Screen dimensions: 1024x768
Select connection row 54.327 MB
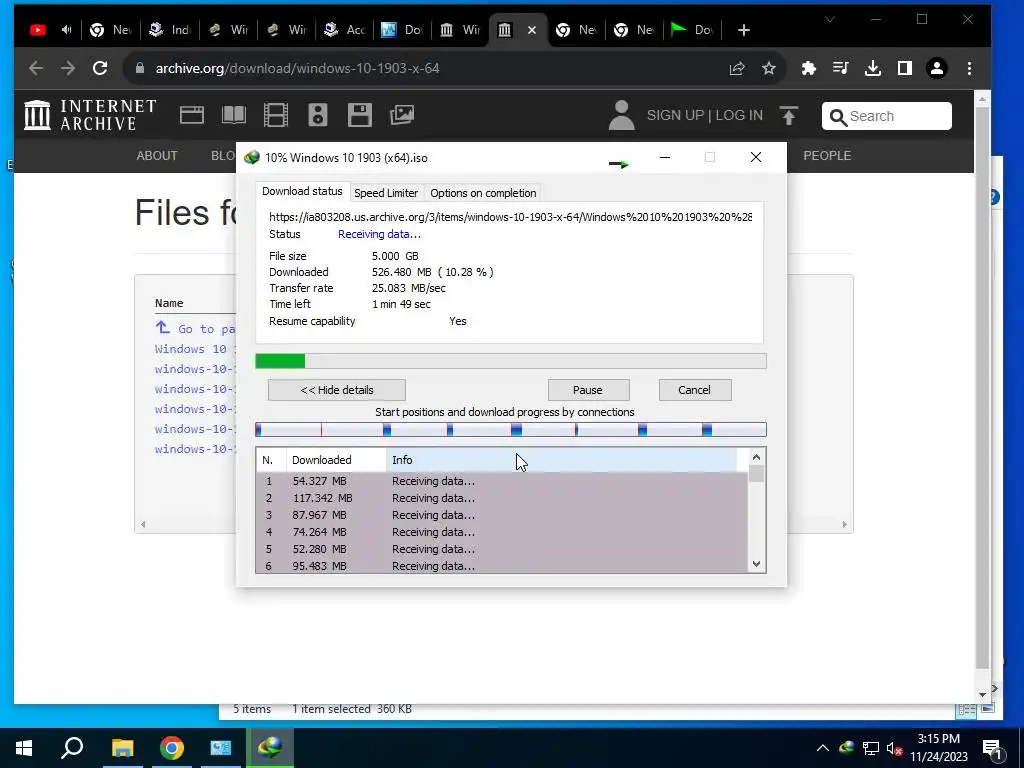[502, 481]
